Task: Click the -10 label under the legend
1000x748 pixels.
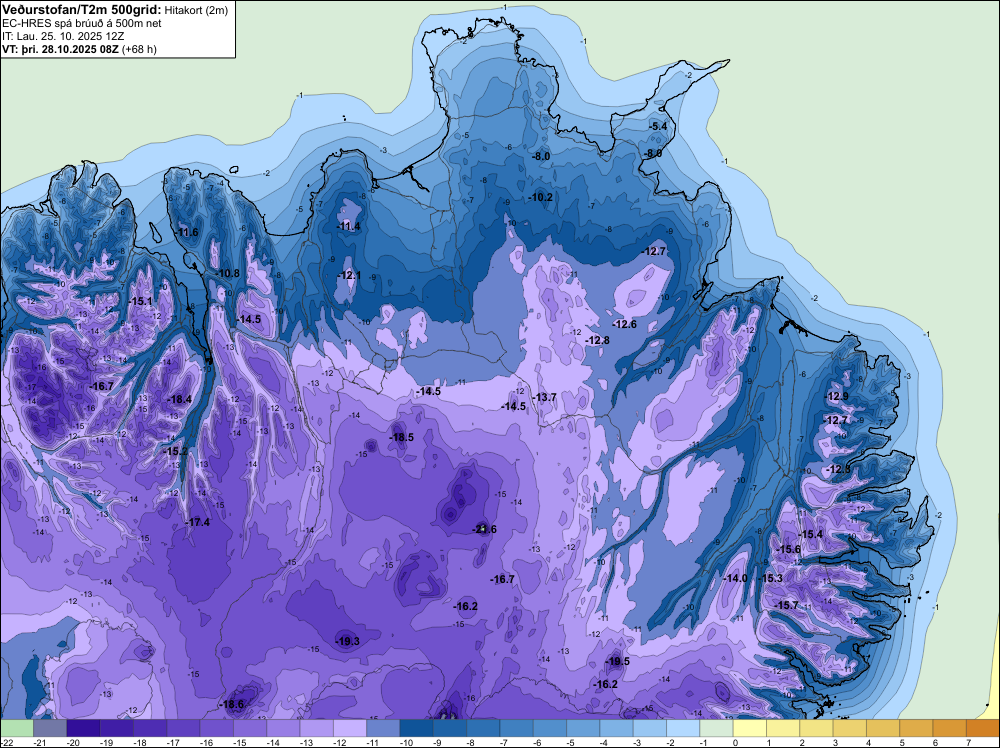Action: coord(408,742)
